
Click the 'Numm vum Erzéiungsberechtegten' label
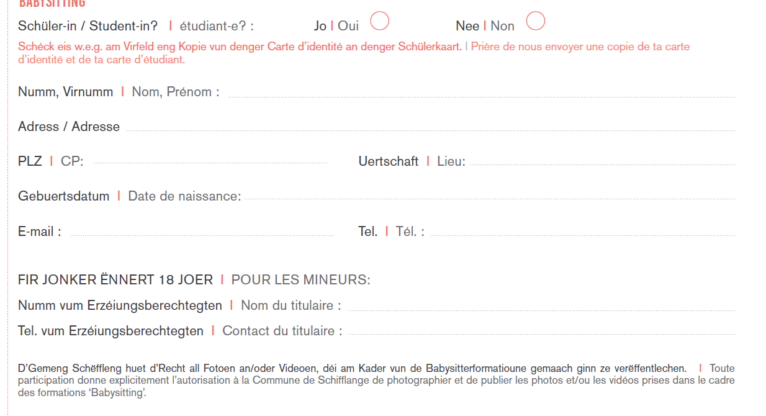coord(120,306)
